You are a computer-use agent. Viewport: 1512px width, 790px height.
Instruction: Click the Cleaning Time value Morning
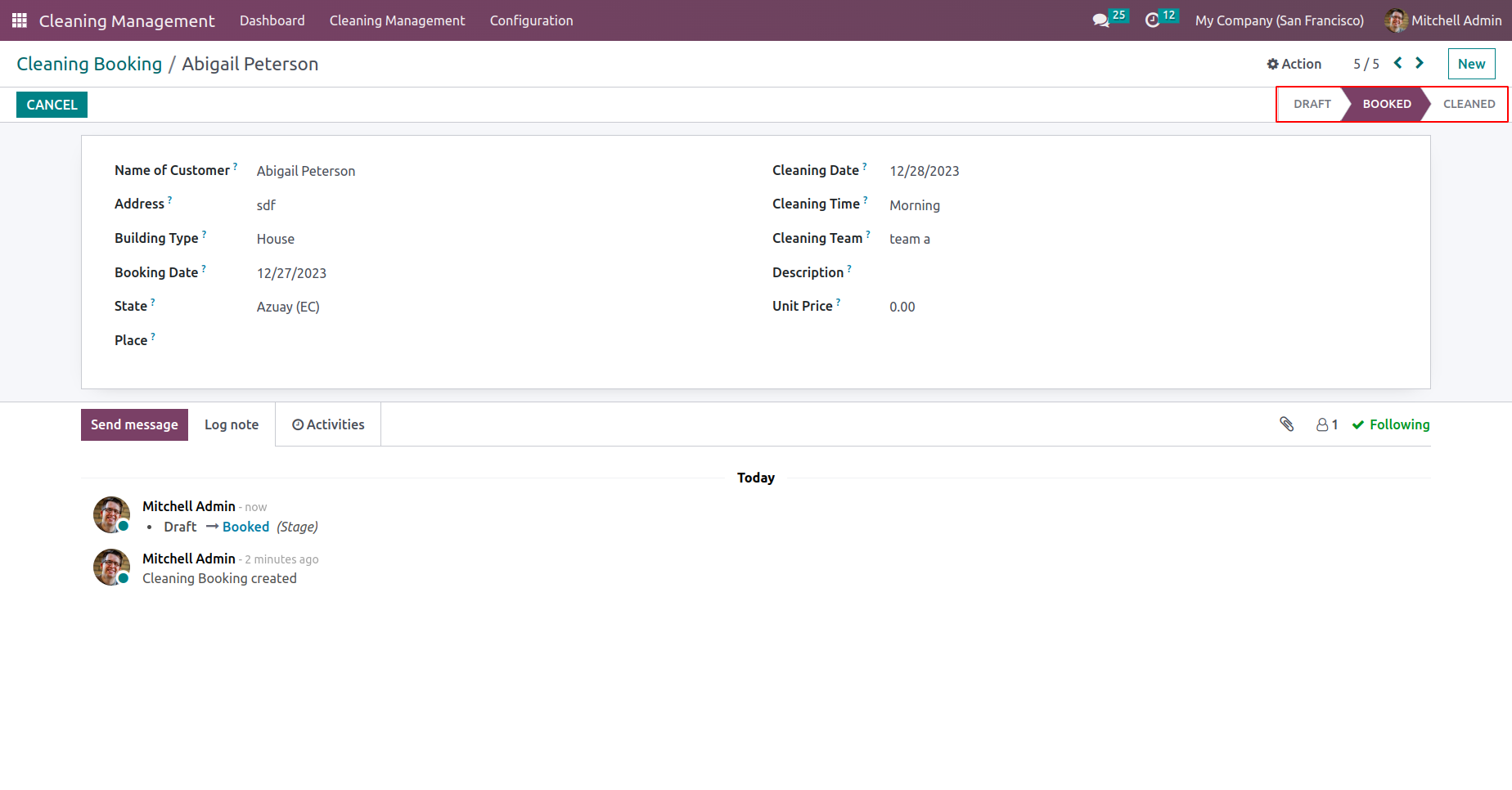click(915, 205)
